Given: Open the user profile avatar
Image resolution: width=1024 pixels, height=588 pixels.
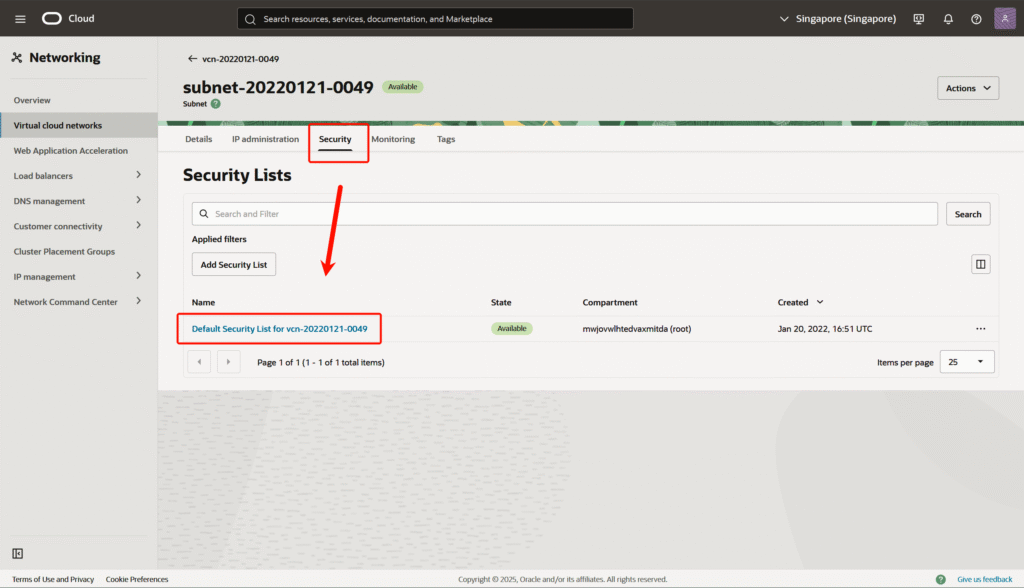Looking at the screenshot, I should click(x=1005, y=19).
